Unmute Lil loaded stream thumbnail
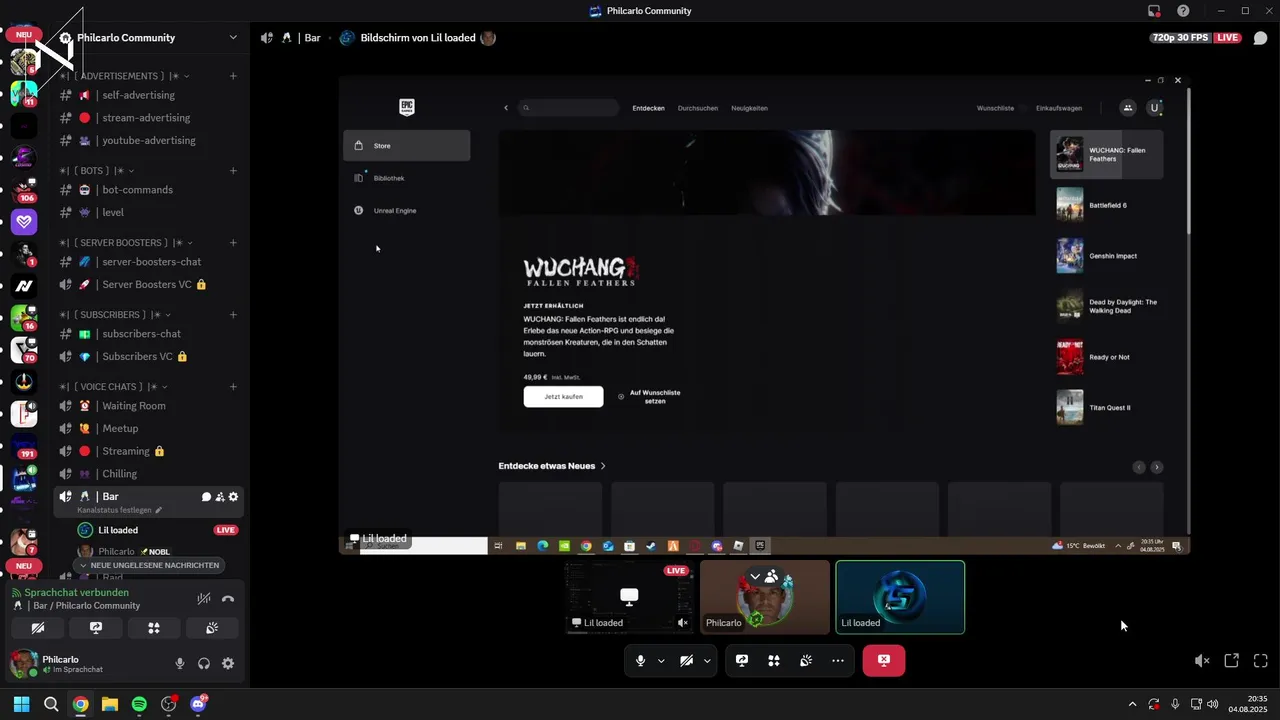The width and height of the screenshot is (1280, 720). click(683, 623)
